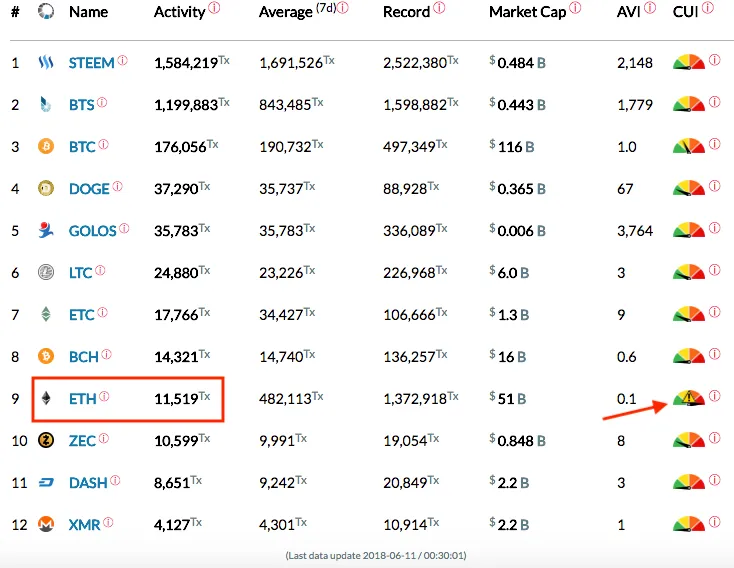Image resolution: width=734 pixels, height=568 pixels.
Task: Click the Monero logo icon
Action: pos(46,524)
